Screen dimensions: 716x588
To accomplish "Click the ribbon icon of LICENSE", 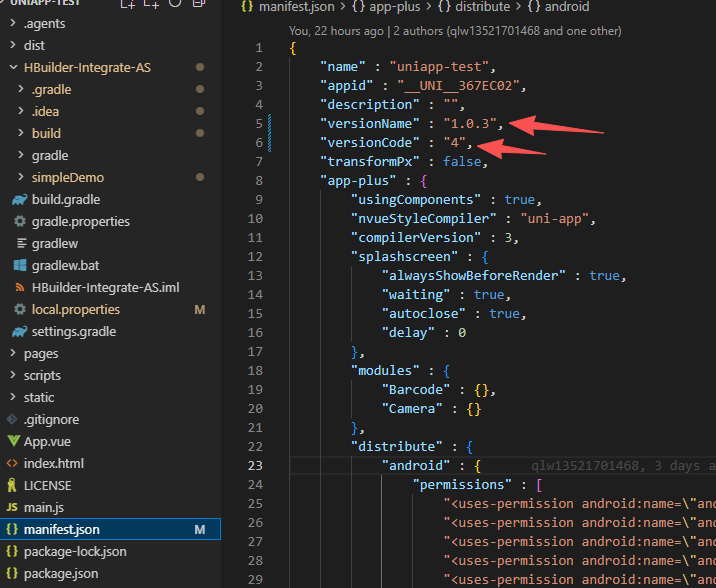I will [x=12, y=485].
